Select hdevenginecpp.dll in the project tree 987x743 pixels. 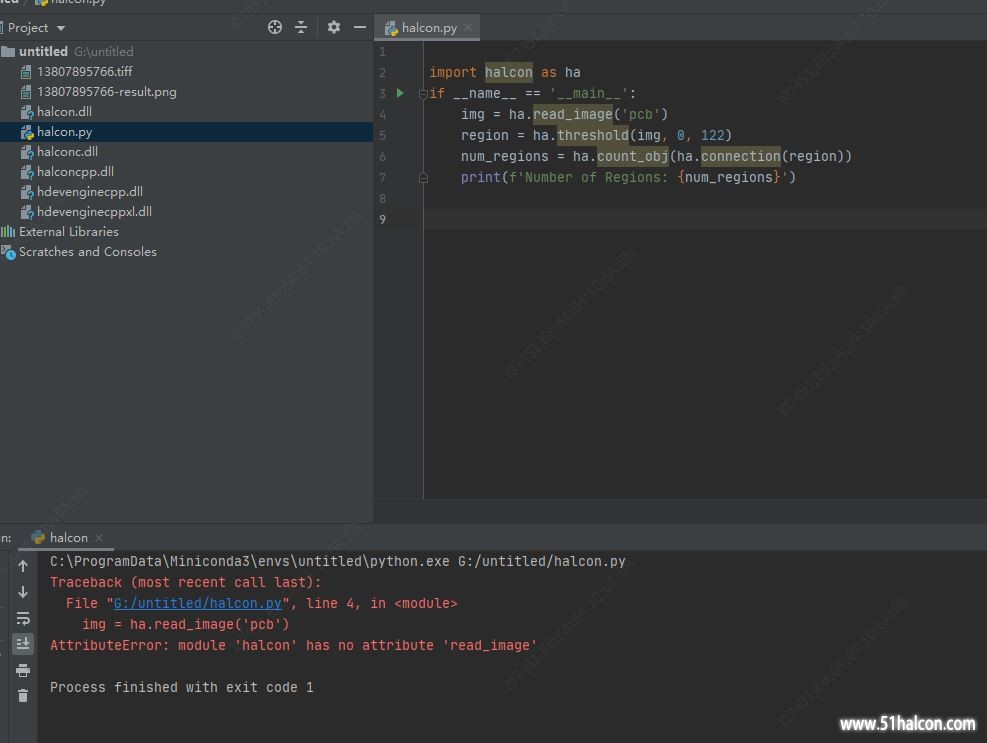coord(89,191)
